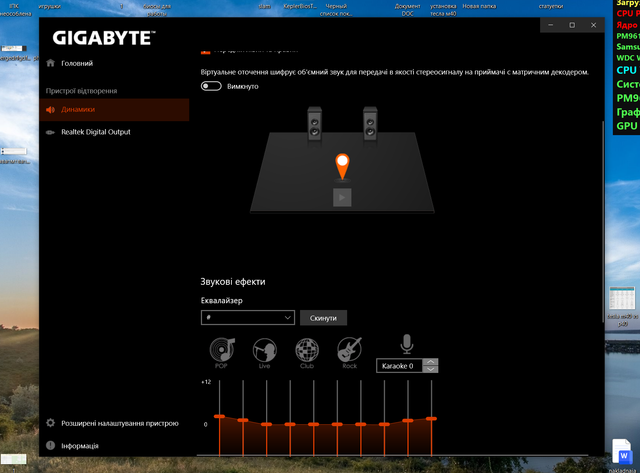Close the GIGABYTE audio window

pyautogui.click(x=593, y=25)
